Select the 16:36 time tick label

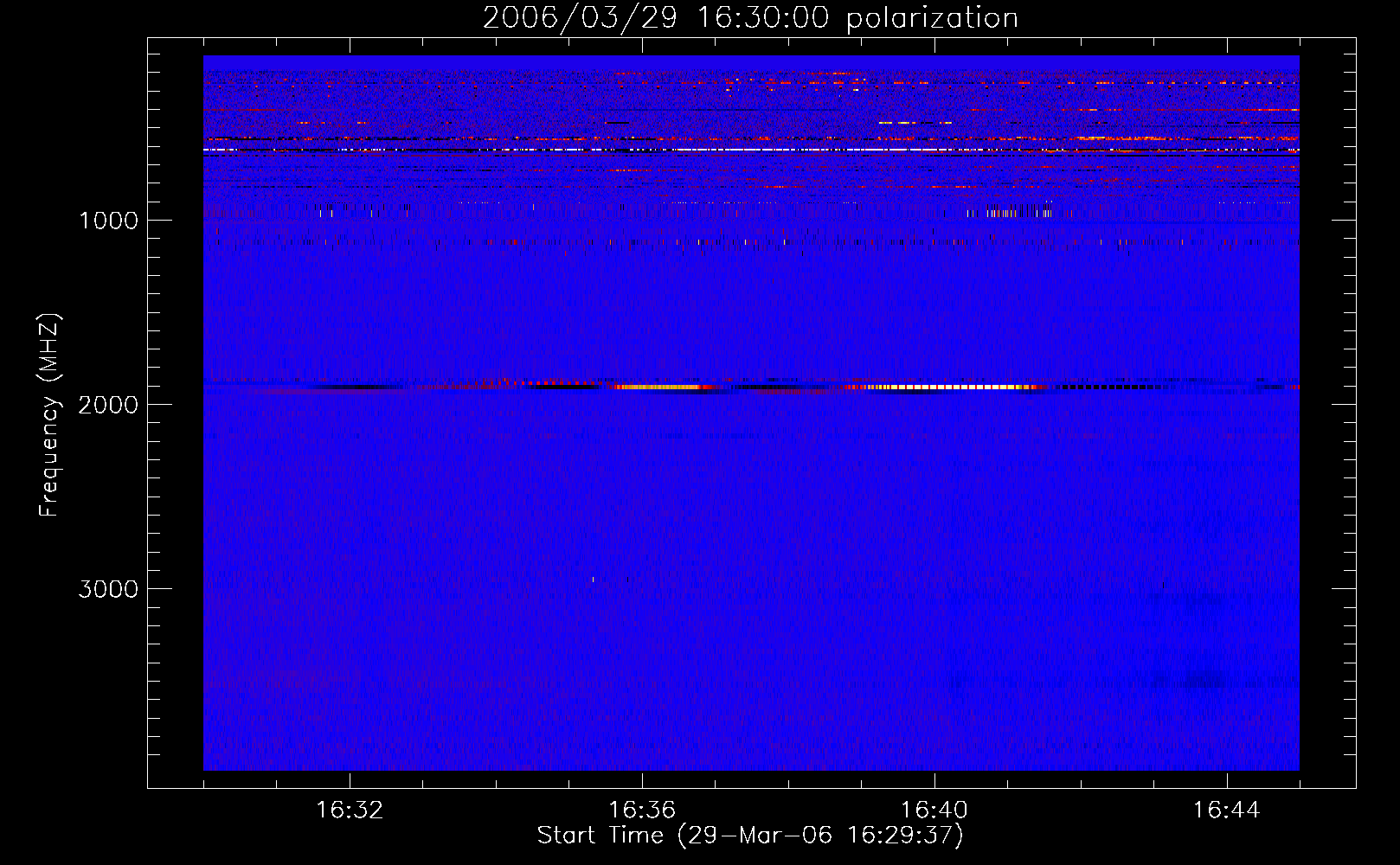(x=642, y=811)
